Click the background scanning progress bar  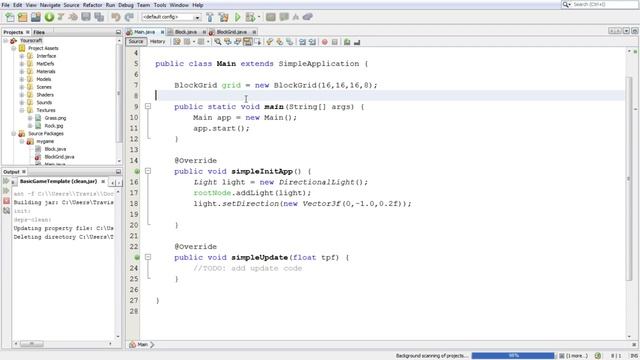(x=513, y=356)
